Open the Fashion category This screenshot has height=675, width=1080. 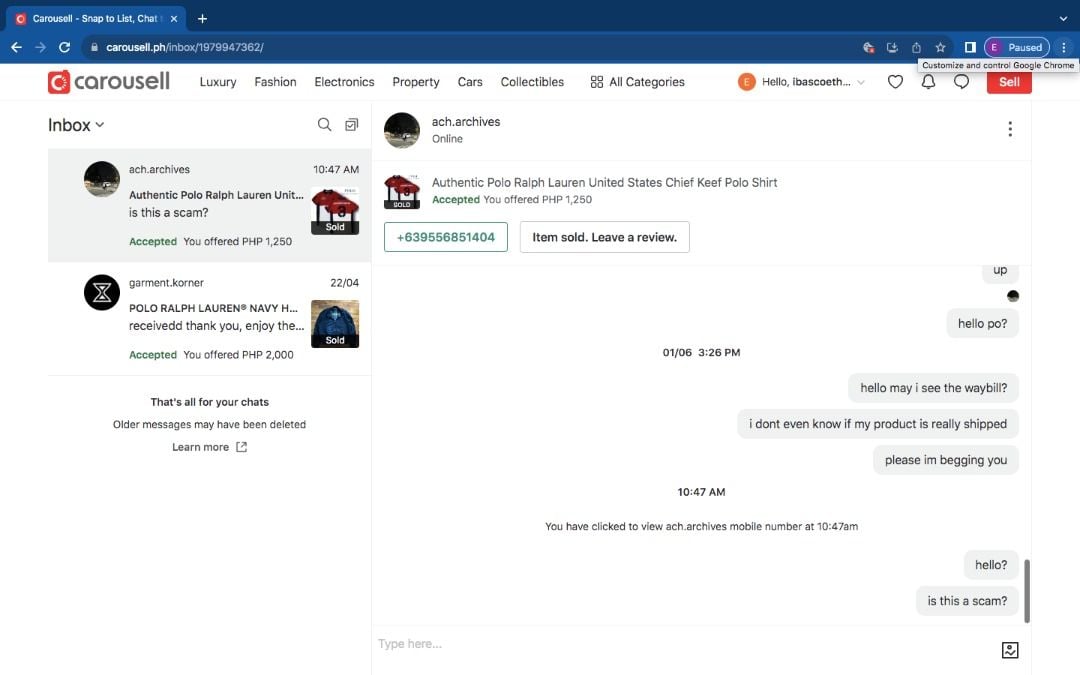[275, 82]
